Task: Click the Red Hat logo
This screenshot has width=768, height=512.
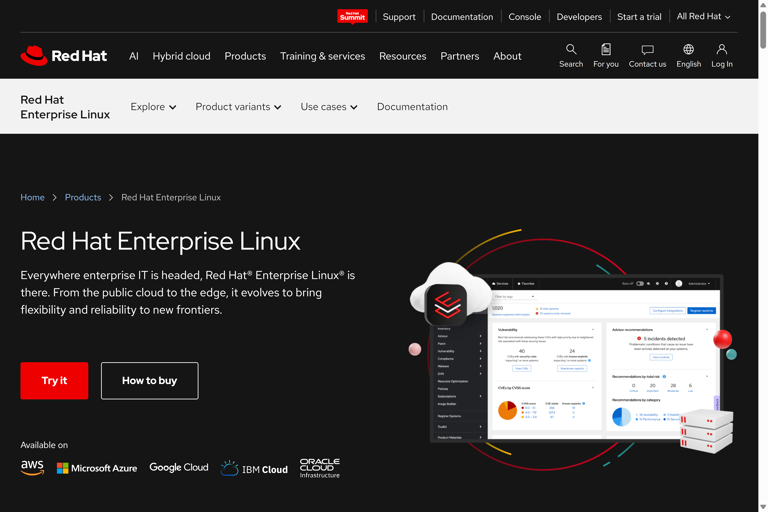Action: coord(64,56)
